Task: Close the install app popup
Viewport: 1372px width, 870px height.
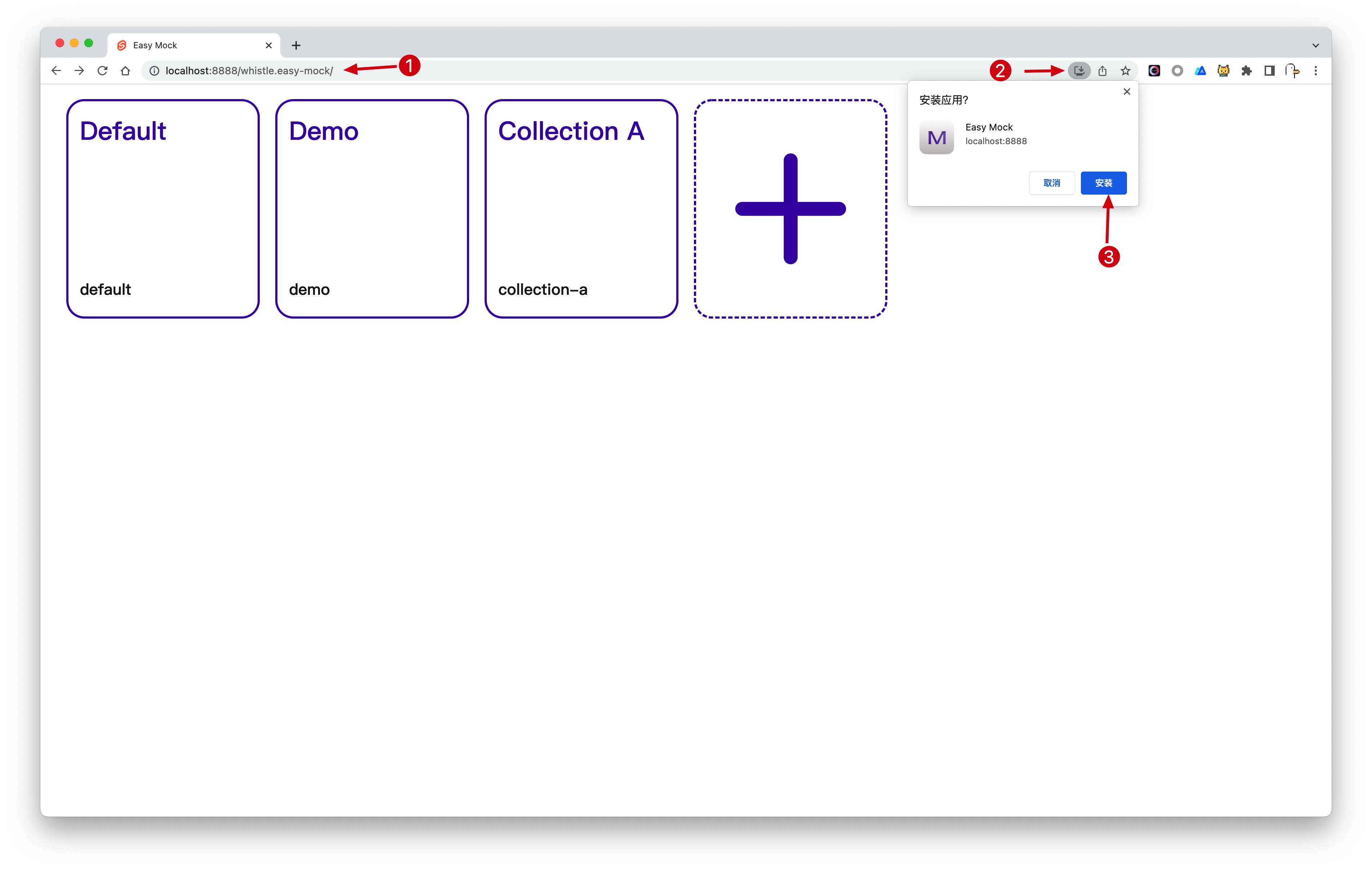Action: 1126,91
